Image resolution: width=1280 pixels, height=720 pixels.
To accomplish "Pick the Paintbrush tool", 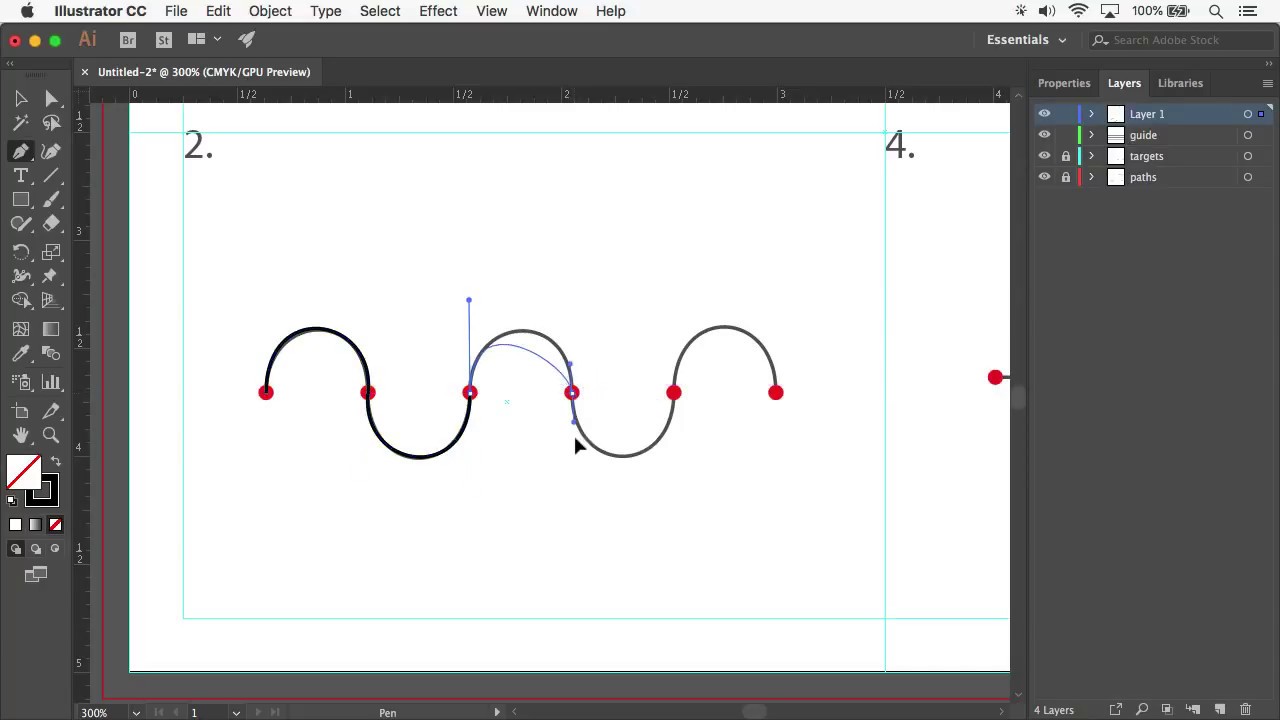I will pyautogui.click(x=51, y=200).
